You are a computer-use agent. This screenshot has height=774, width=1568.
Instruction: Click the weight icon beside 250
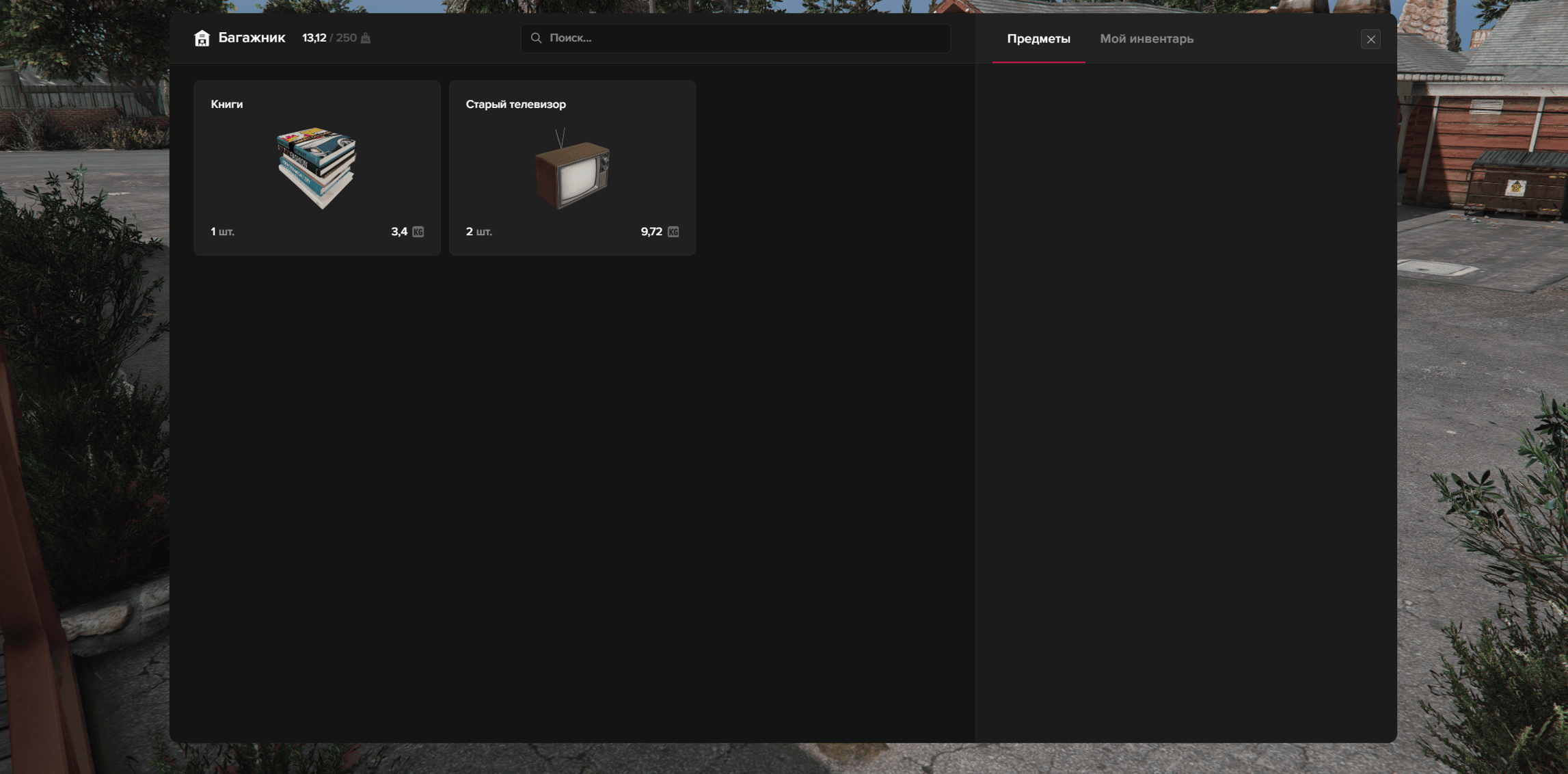(366, 38)
